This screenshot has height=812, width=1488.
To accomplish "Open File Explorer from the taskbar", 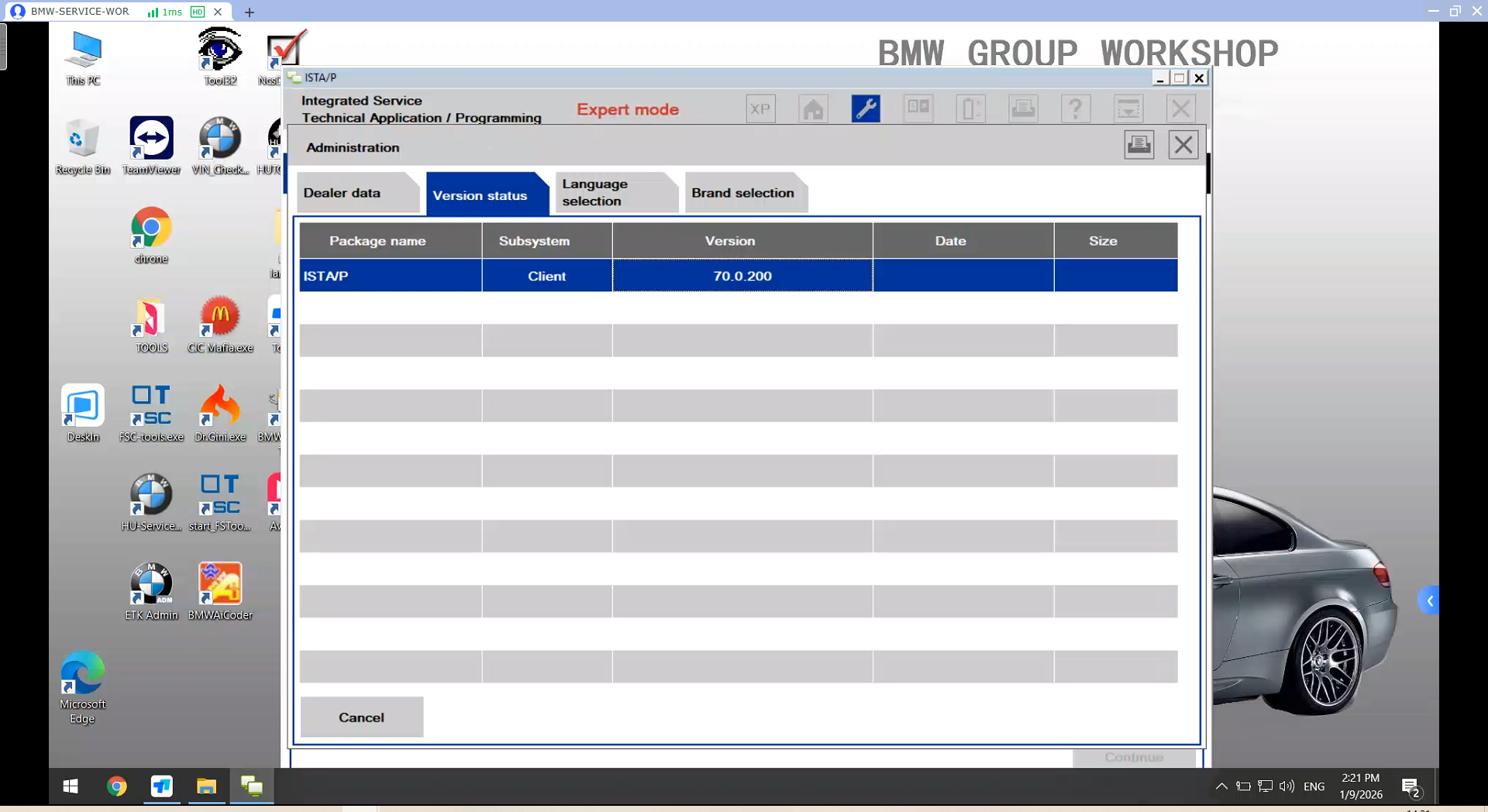I will point(206,787).
